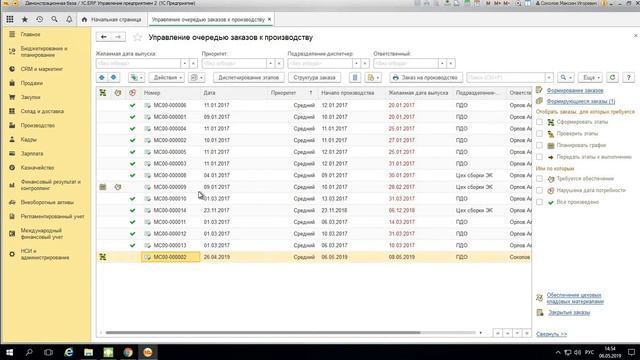
Task: Open Windows Start menu
Action: click(9, 352)
